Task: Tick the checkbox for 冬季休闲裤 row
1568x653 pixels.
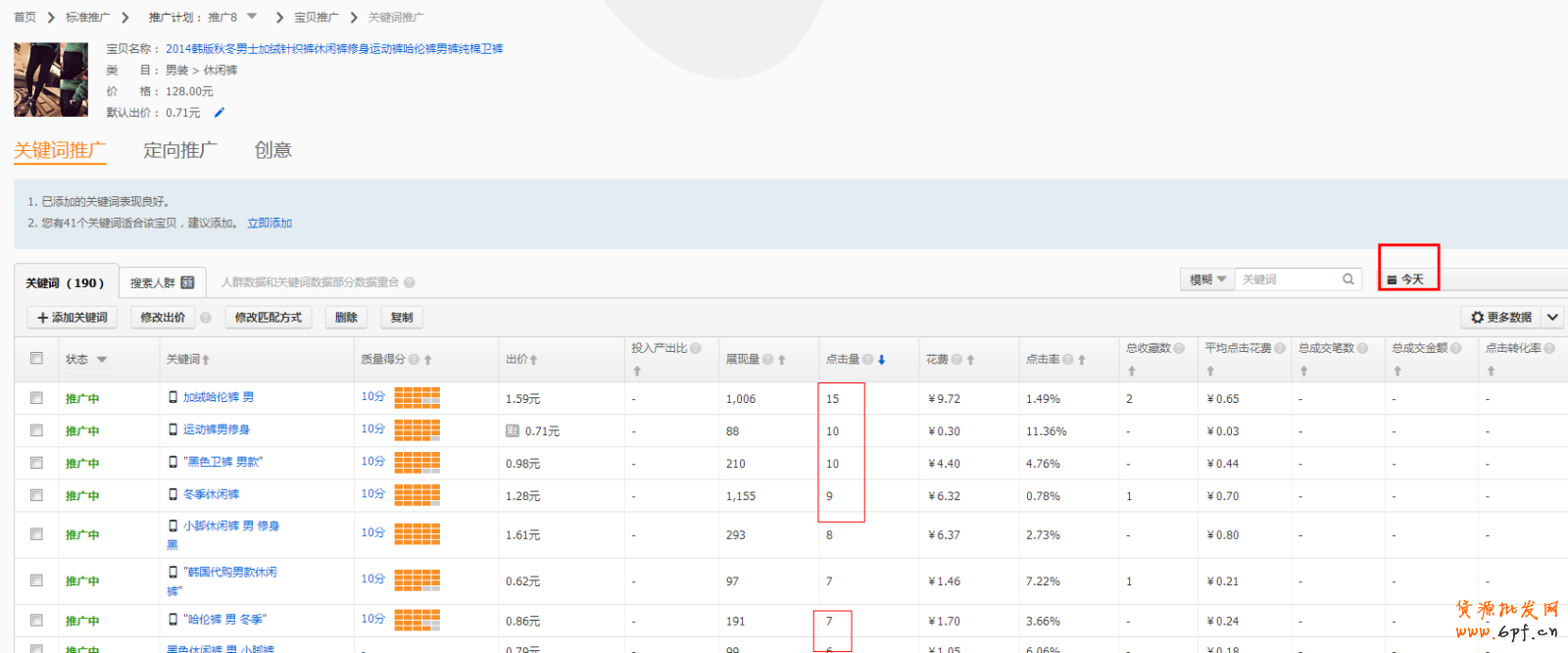Action: tap(36, 495)
